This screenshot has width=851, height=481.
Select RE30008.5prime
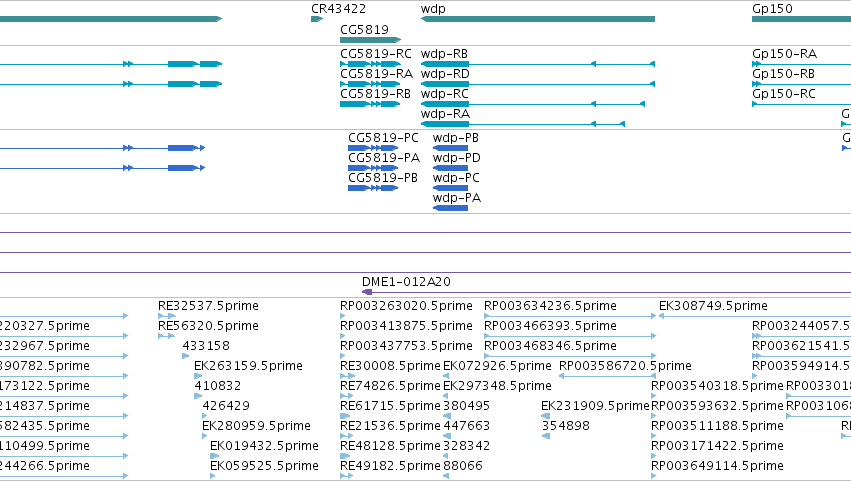390,366
